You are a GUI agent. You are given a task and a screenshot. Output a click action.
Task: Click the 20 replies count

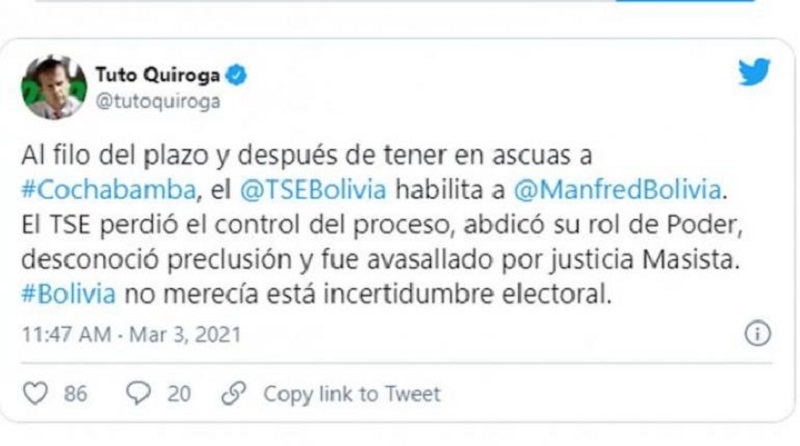[179, 394]
